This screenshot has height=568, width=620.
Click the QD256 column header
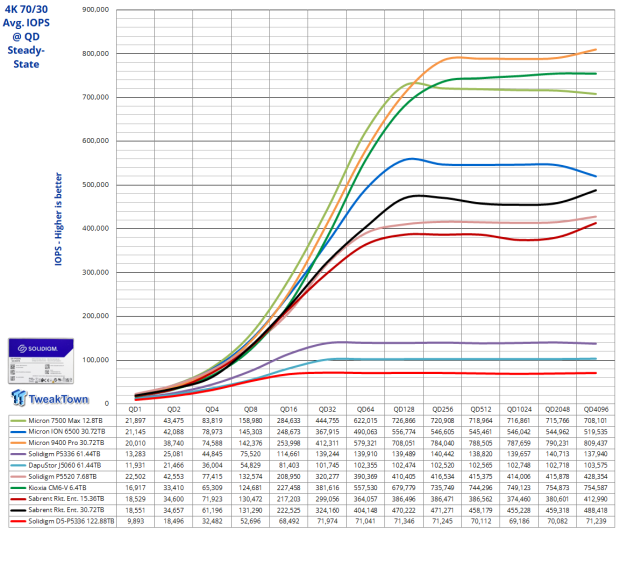tap(442, 409)
